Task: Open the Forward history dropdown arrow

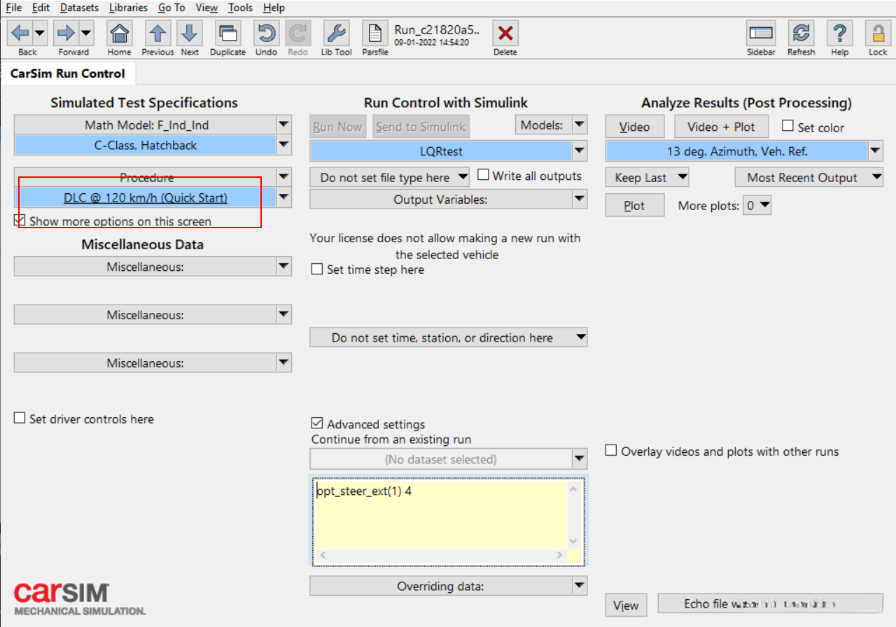Action: tap(86, 33)
